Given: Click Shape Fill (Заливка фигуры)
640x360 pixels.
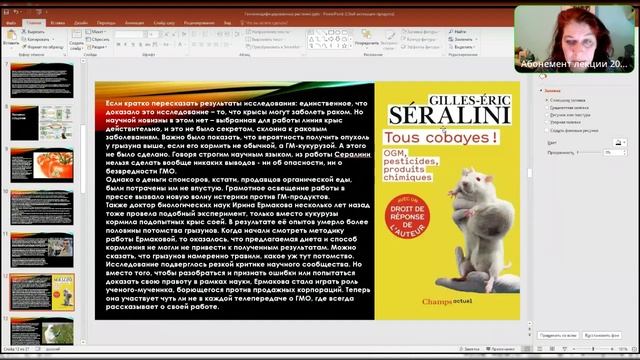Looking at the screenshot, I should point(419,32).
